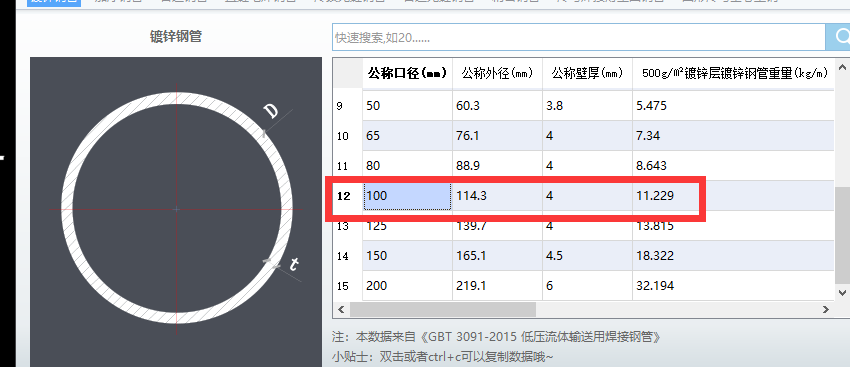Select the 公称外径(mm) column header

click(x=497, y=73)
